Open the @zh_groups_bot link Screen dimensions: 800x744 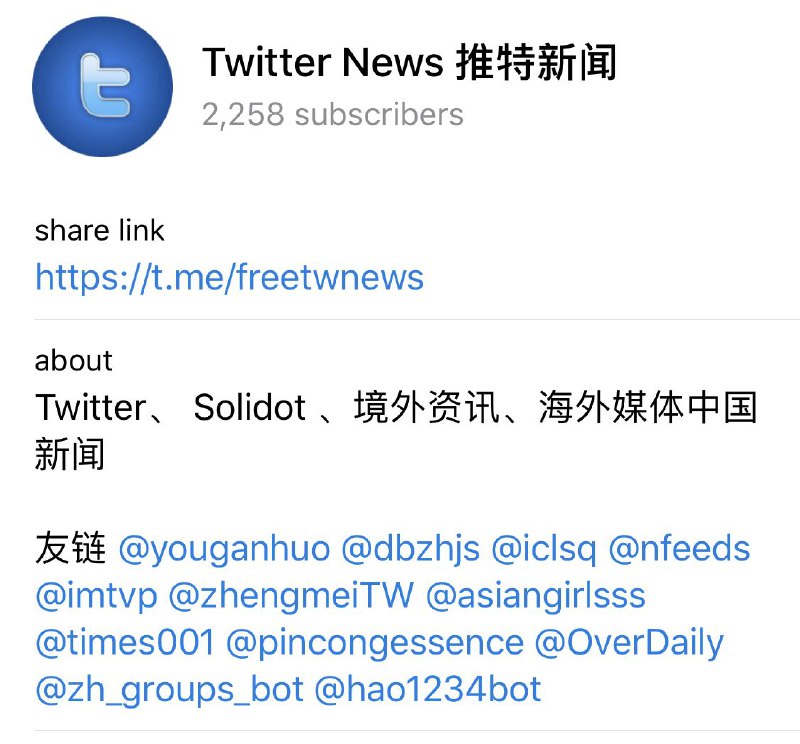pyautogui.click(x=169, y=691)
